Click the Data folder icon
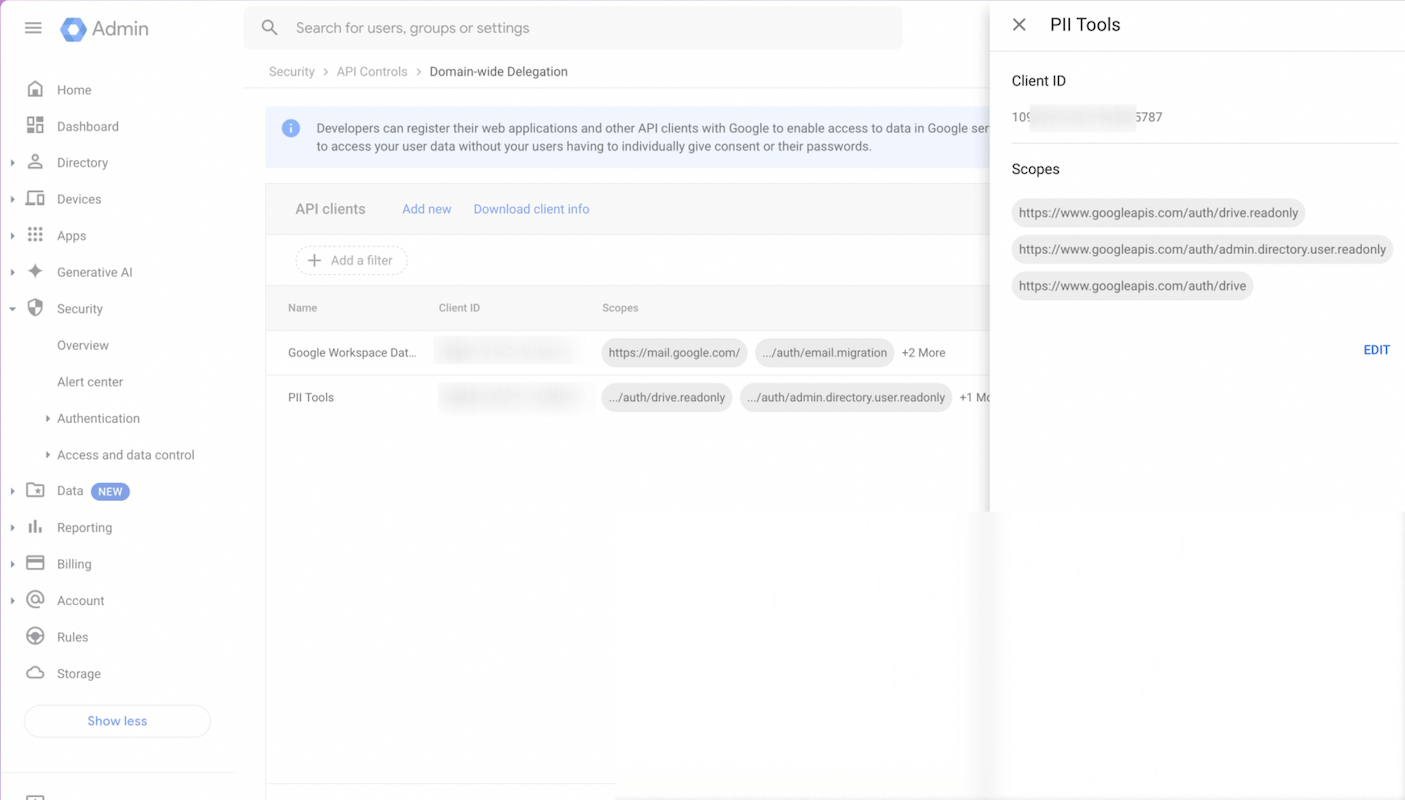The width and height of the screenshot is (1405, 800). (x=35, y=491)
